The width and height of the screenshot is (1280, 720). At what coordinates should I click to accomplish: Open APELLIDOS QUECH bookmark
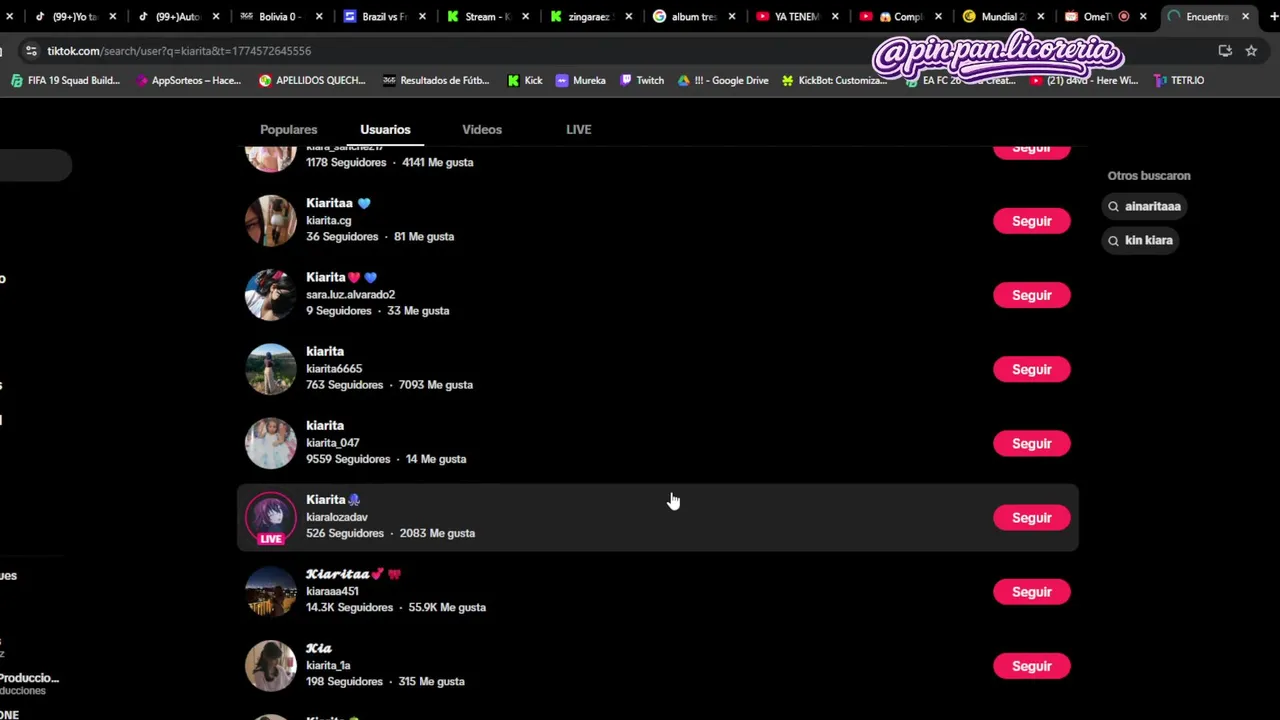(312, 80)
